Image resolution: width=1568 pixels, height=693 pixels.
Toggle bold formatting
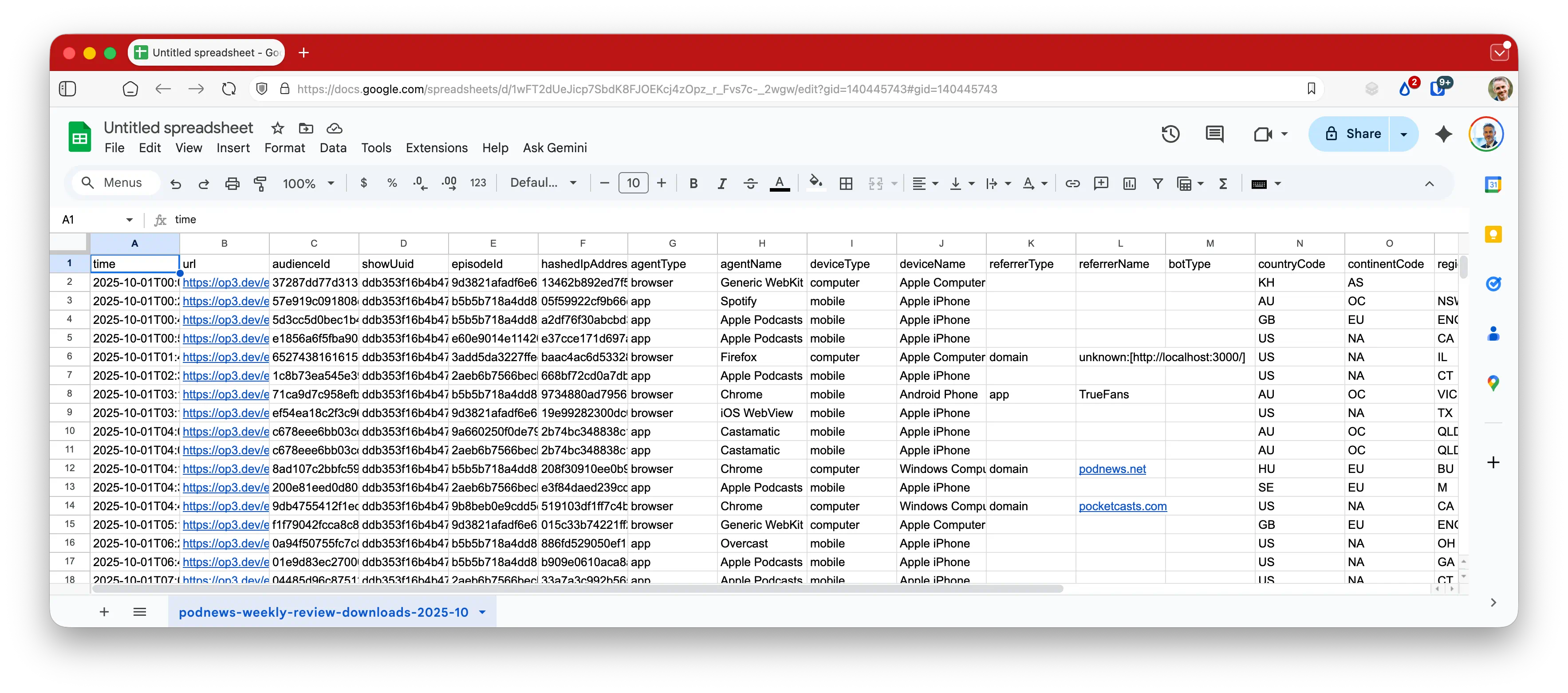pyautogui.click(x=693, y=183)
